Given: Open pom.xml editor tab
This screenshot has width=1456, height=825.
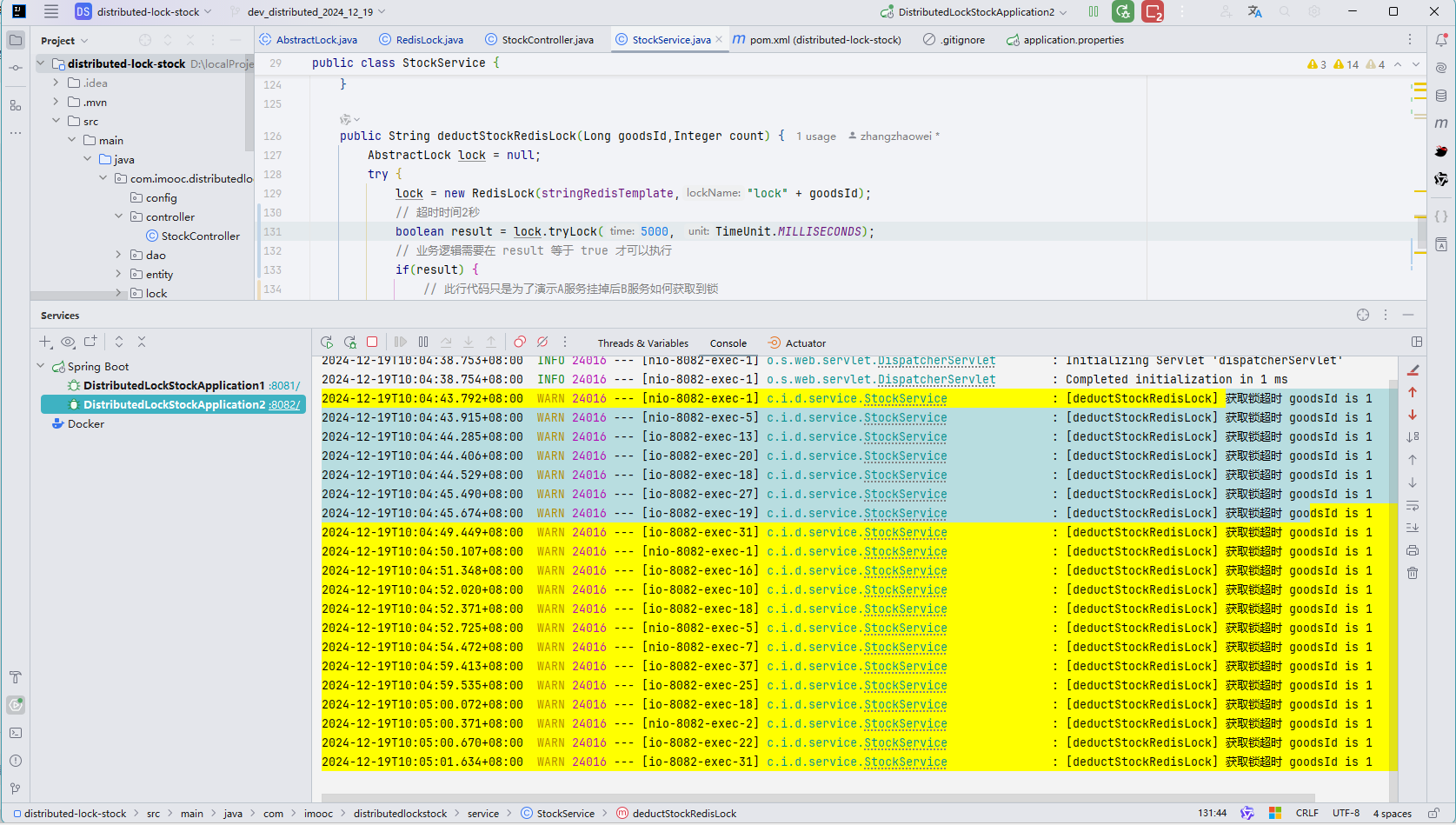Looking at the screenshot, I should (817, 40).
